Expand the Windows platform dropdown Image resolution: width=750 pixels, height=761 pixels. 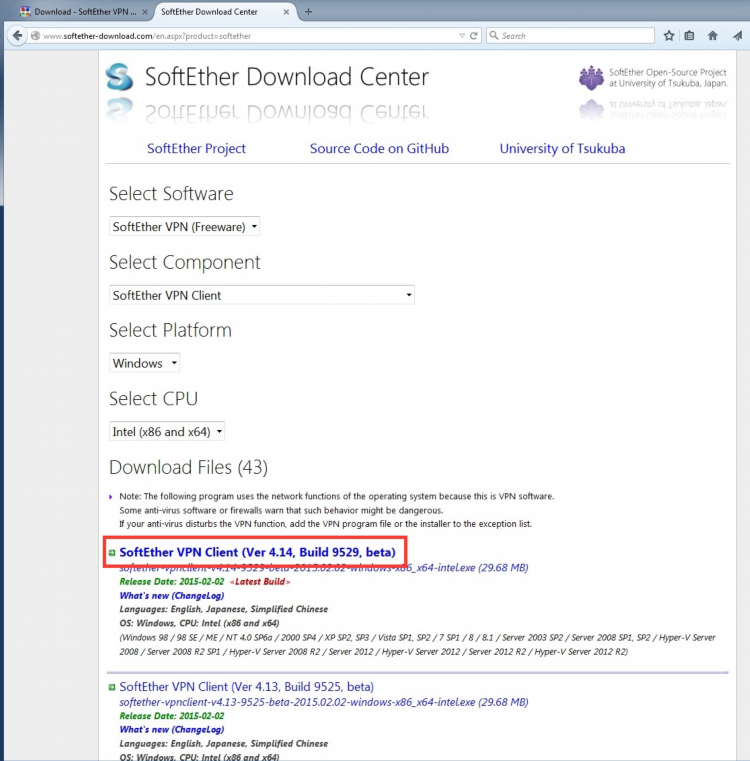pyautogui.click(x=144, y=363)
